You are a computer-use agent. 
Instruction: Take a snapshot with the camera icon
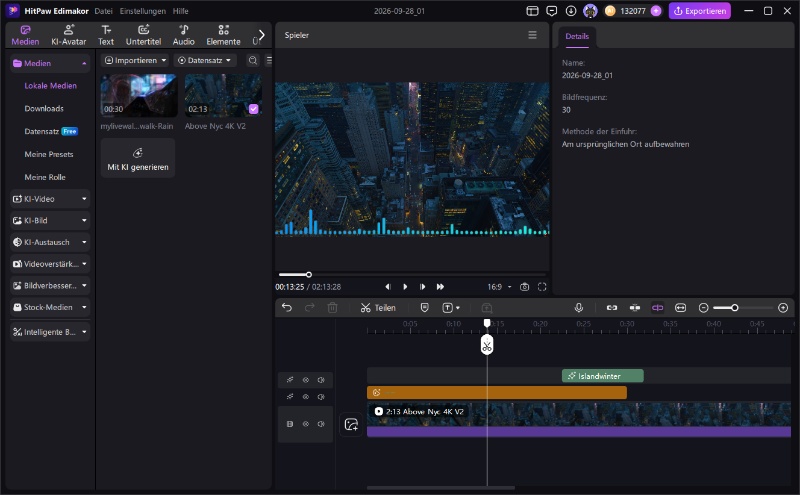pos(524,287)
